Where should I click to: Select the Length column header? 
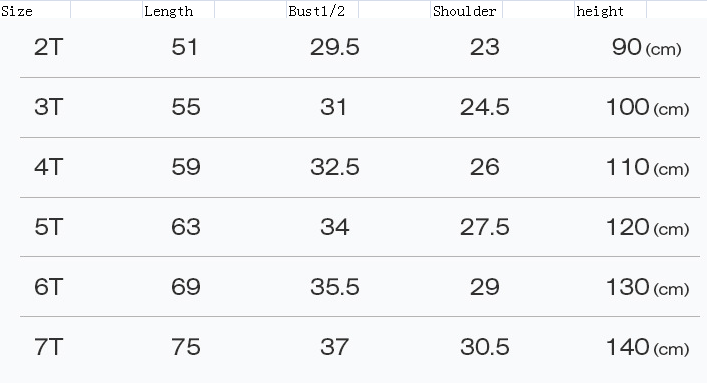coord(169,11)
